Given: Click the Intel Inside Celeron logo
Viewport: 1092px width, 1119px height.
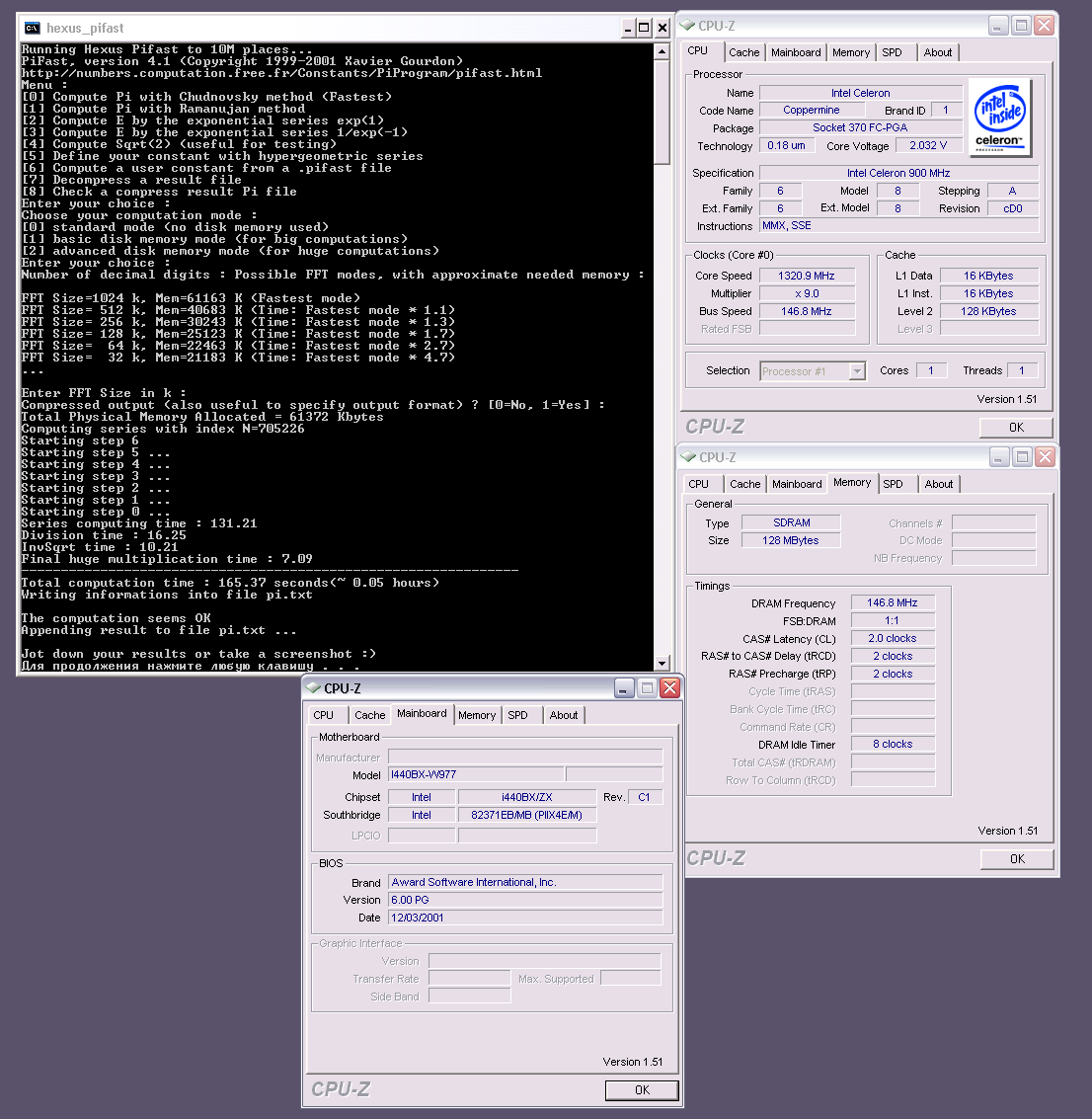Looking at the screenshot, I should [1000, 118].
